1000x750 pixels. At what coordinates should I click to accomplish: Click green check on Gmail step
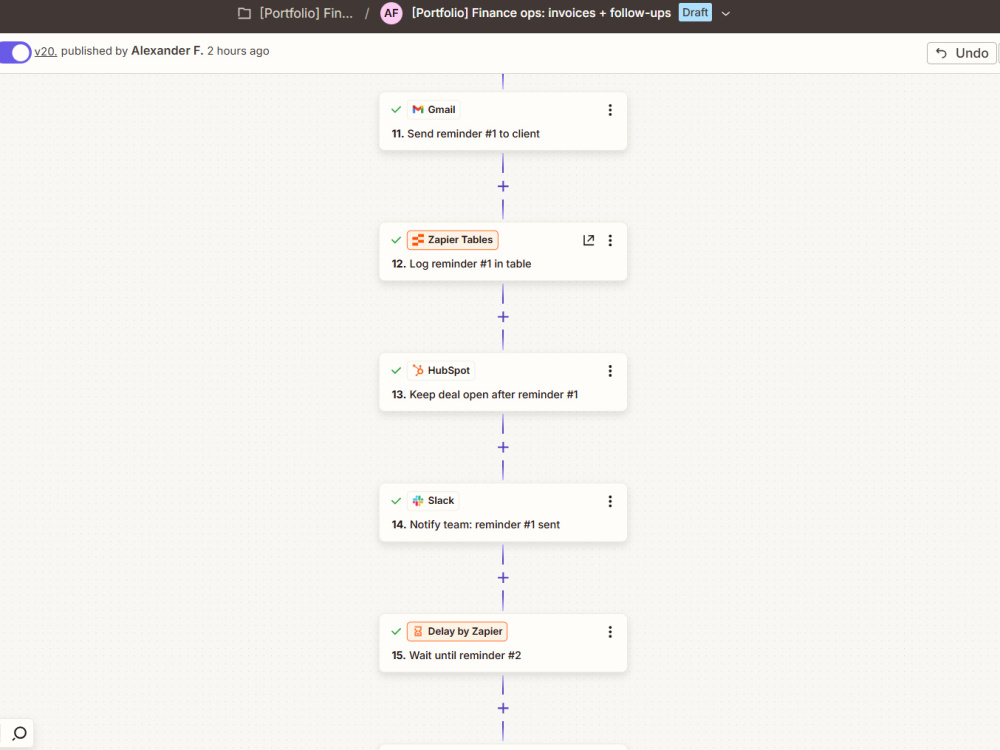[x=396, y=110]
